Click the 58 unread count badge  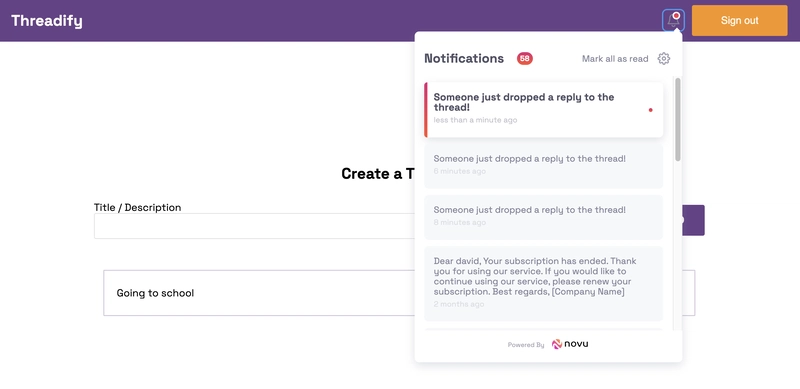[524, 59]
